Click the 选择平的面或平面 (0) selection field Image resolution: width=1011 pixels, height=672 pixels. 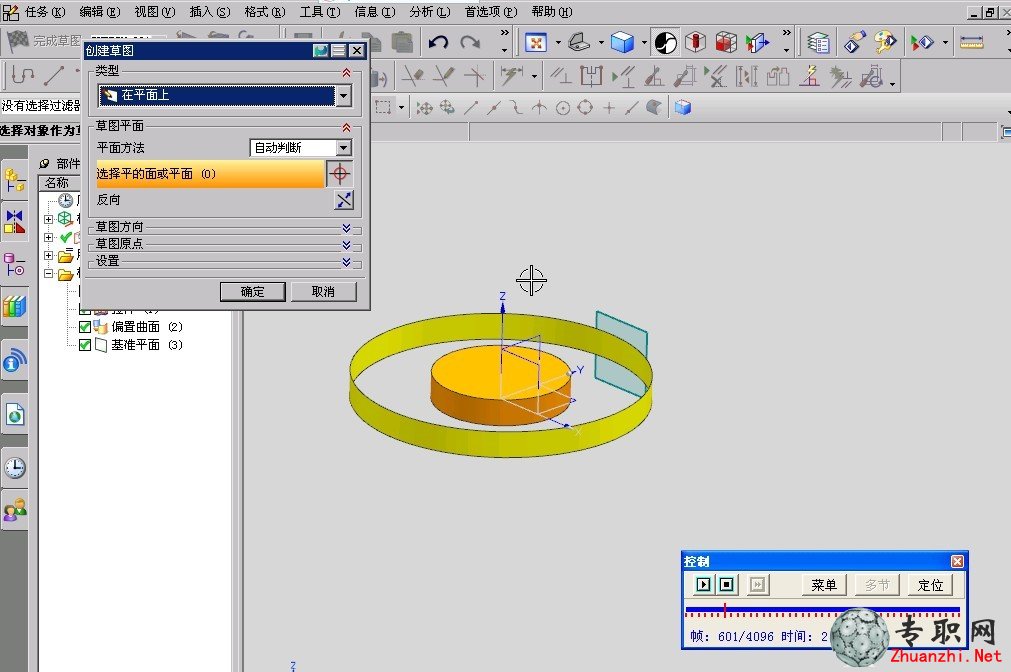point(210,173)
